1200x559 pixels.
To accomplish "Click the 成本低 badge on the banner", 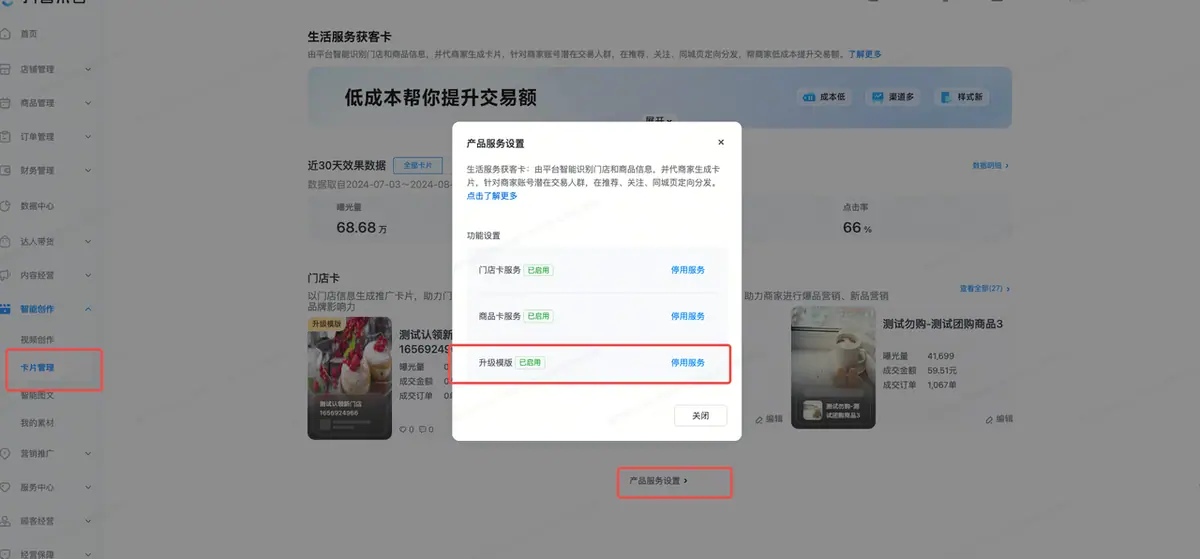I will (x=825, y=97).
